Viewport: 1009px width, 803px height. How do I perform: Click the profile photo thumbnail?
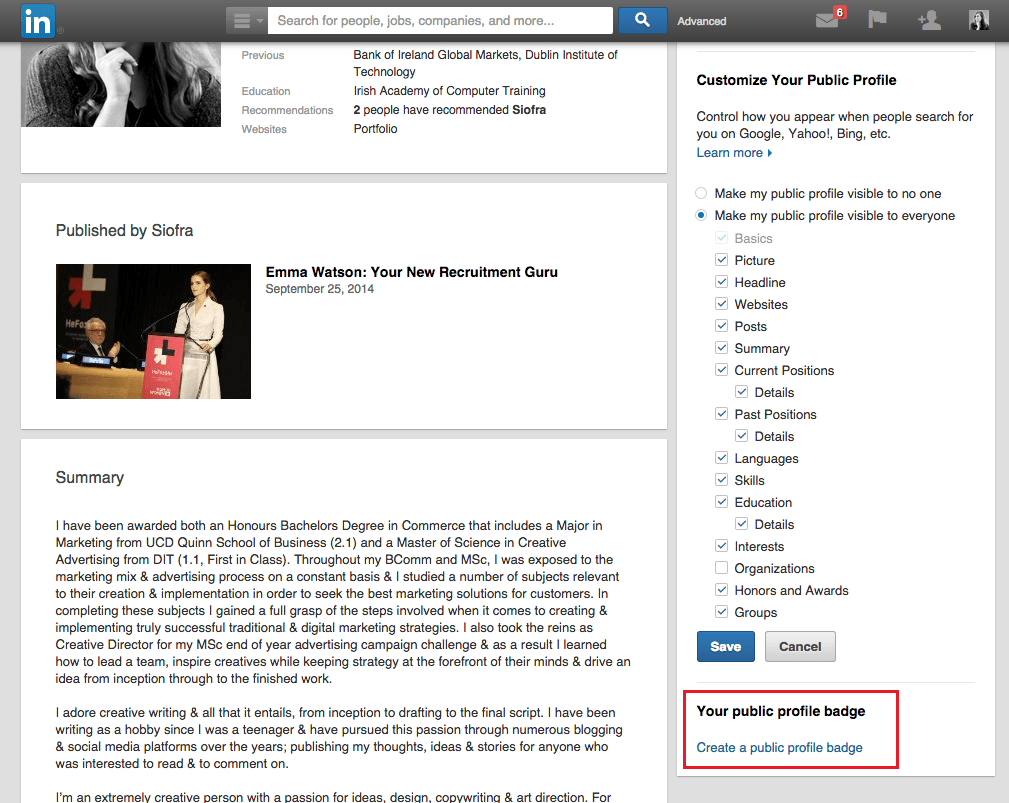click(121, 84)
